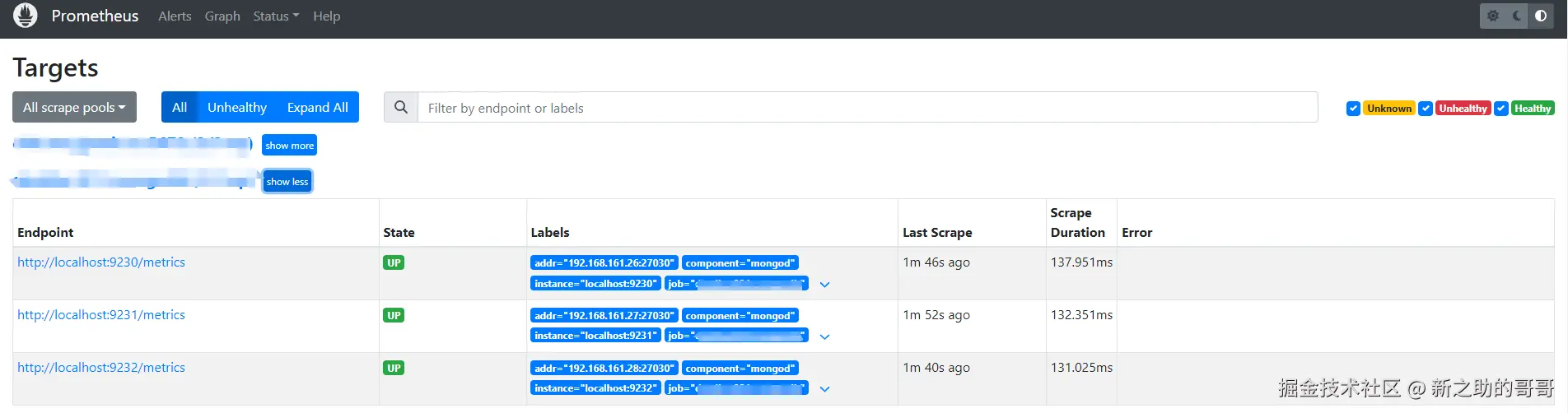Screen dimensions: 1568x413
Task: Expand labels for localhost:9232 row
Action: tap(824, 389)
